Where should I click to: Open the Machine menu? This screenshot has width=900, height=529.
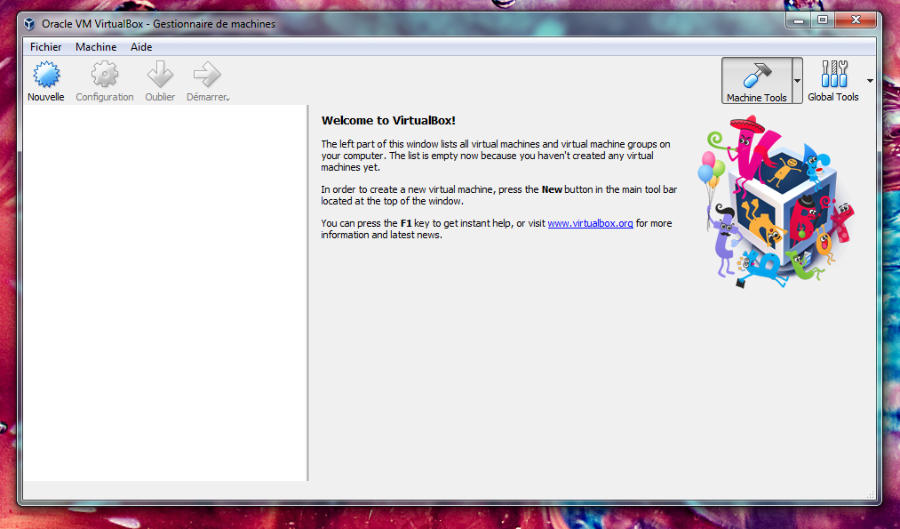96,47
